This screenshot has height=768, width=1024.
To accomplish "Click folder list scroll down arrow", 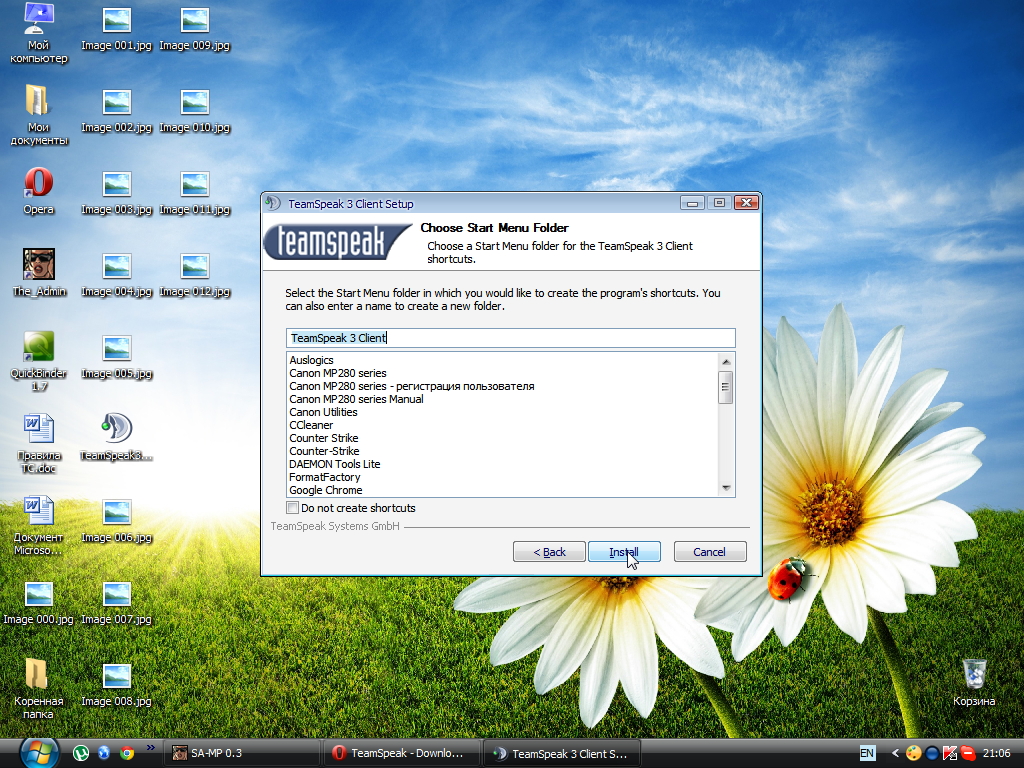I will click(726, 488).
